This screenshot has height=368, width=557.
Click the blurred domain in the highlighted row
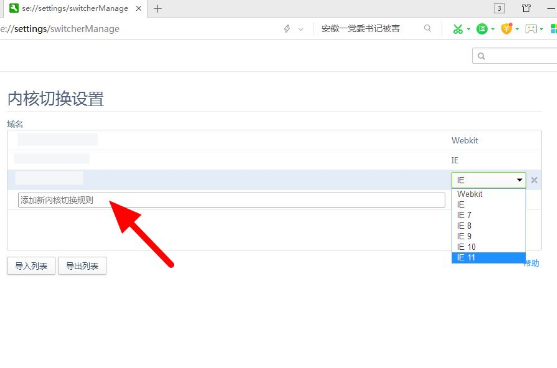[49, 178]
